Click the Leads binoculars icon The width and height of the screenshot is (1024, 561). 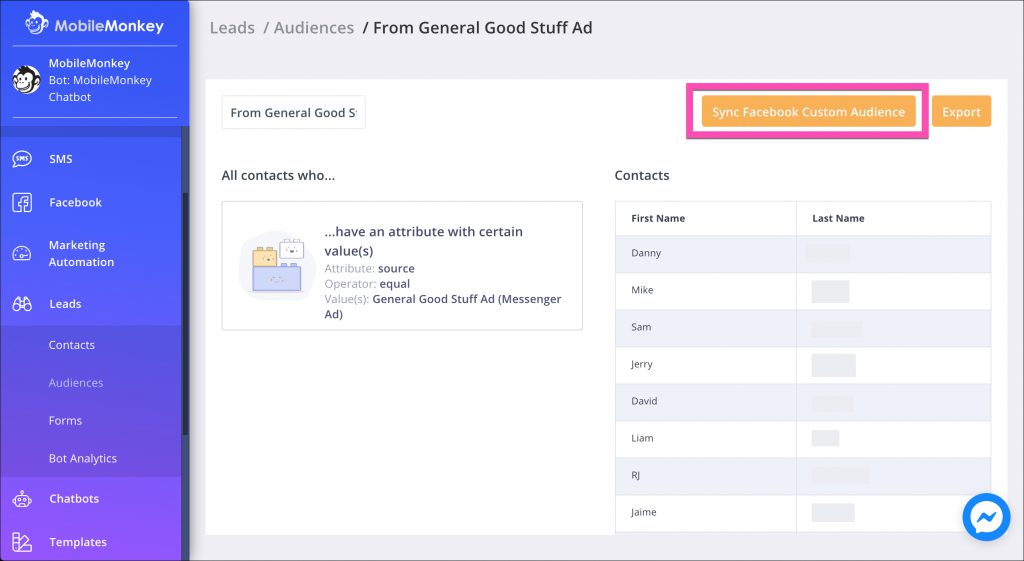[x=22, y=304]
